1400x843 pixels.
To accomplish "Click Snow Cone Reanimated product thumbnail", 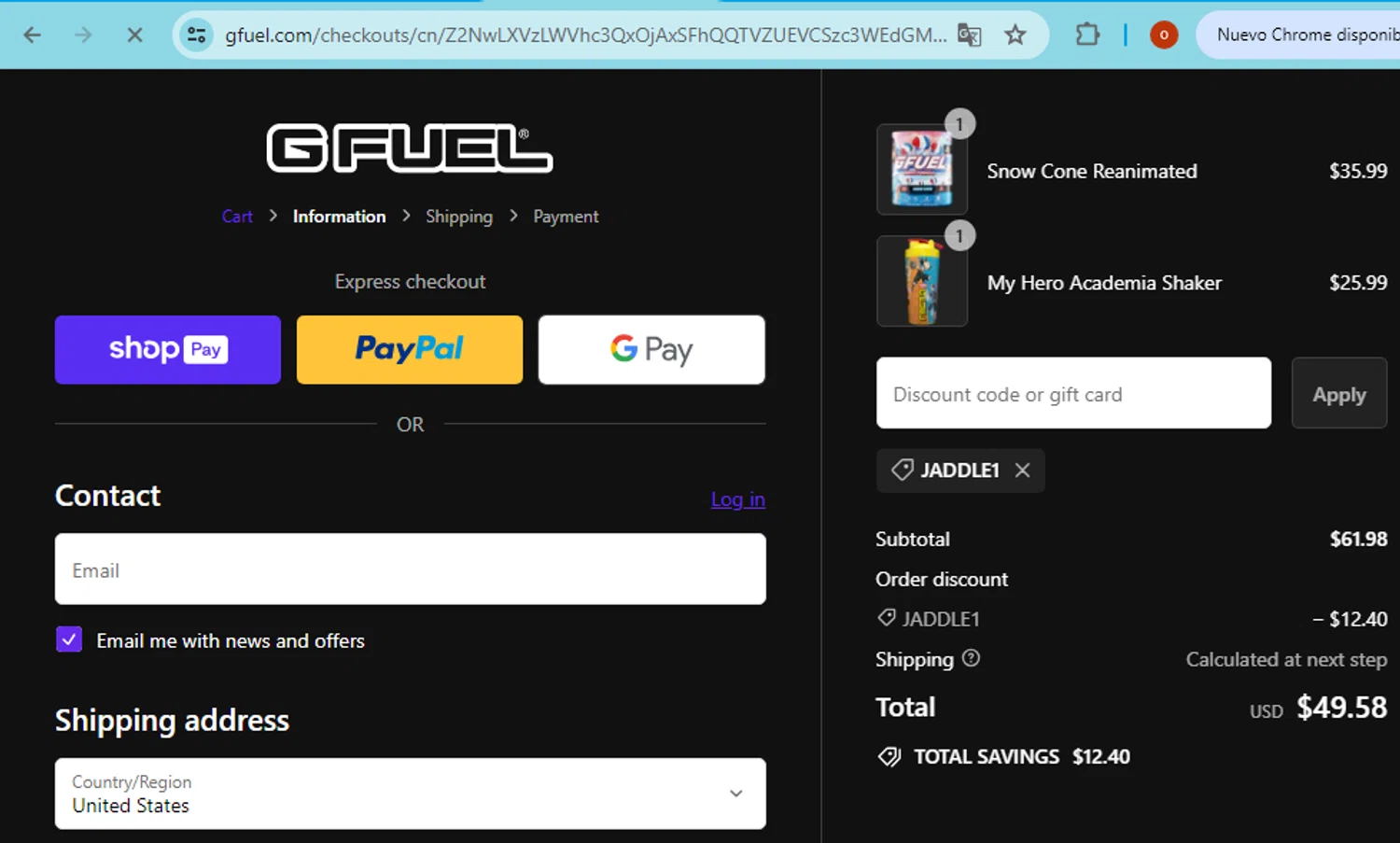I will click(x=922, y=169).
